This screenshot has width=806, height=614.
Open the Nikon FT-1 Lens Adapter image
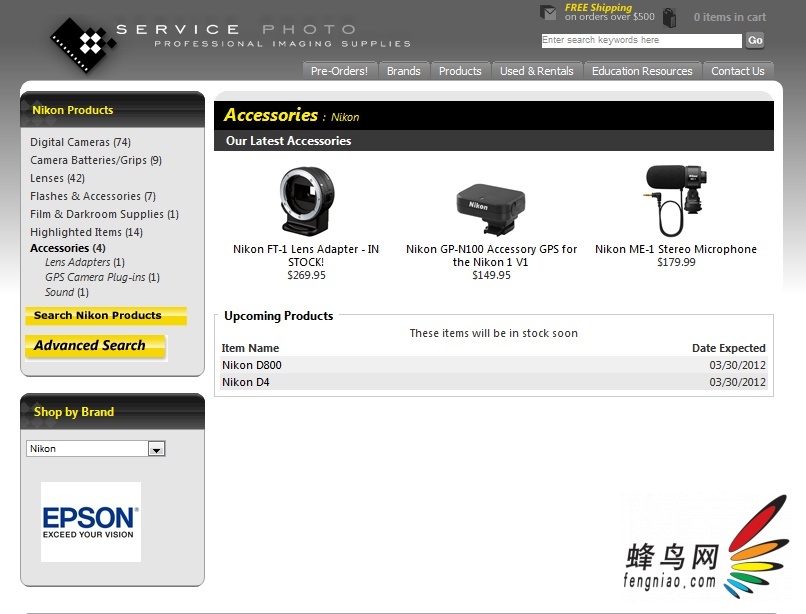[306, 202]
